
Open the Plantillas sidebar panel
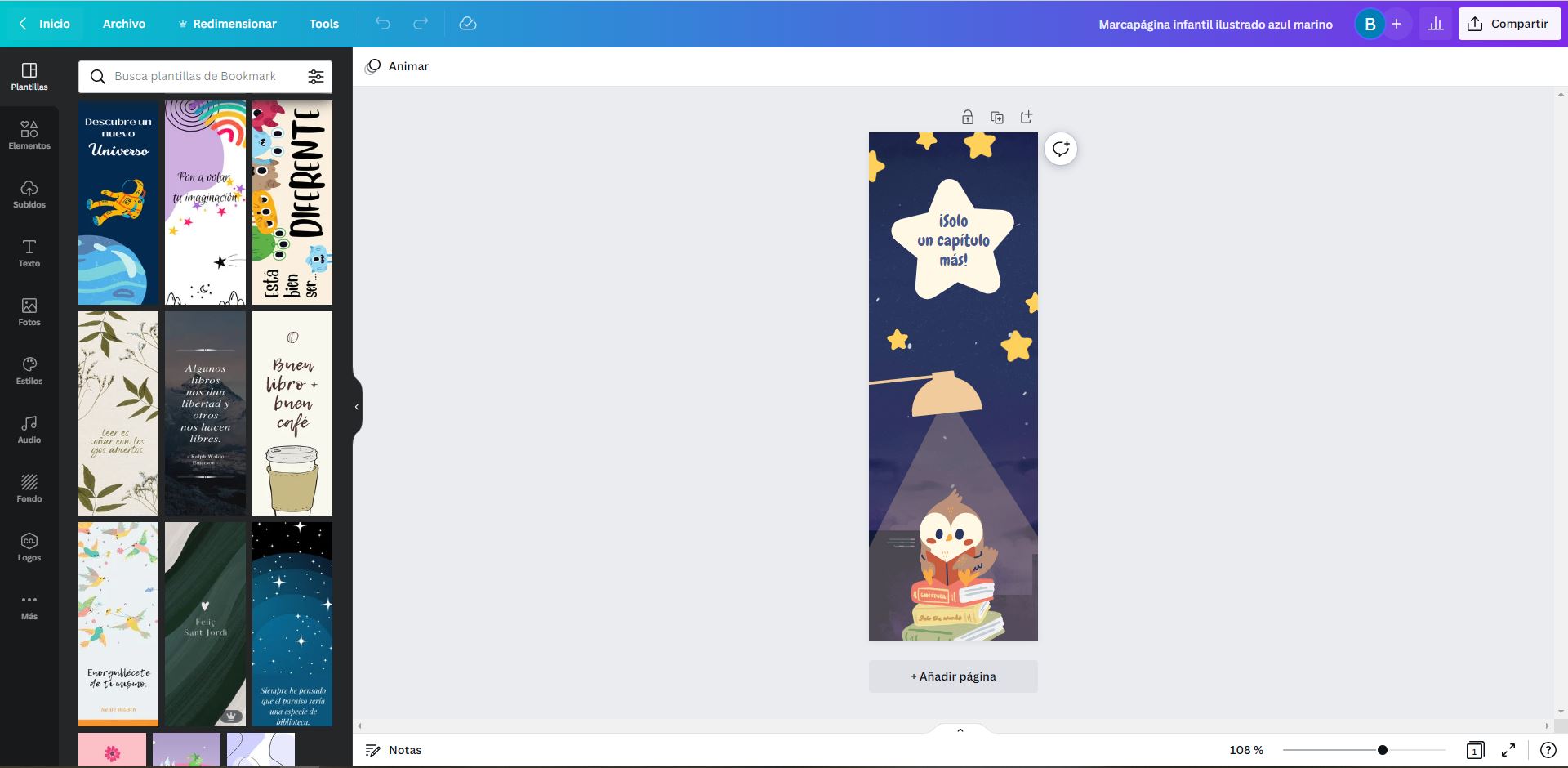(x=29, y=77)
